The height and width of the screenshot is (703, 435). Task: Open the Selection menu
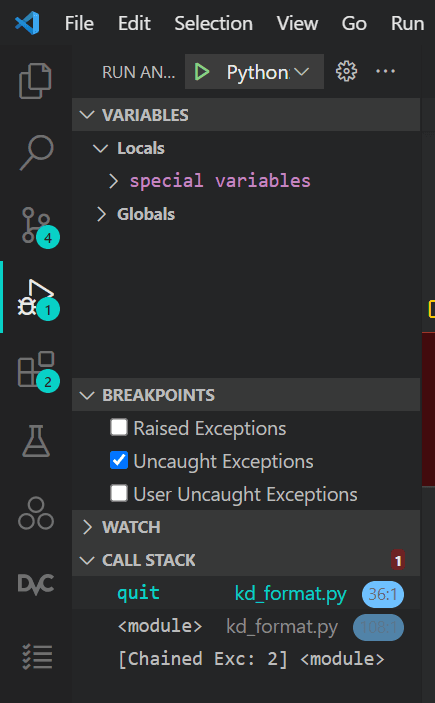[213, 23]
